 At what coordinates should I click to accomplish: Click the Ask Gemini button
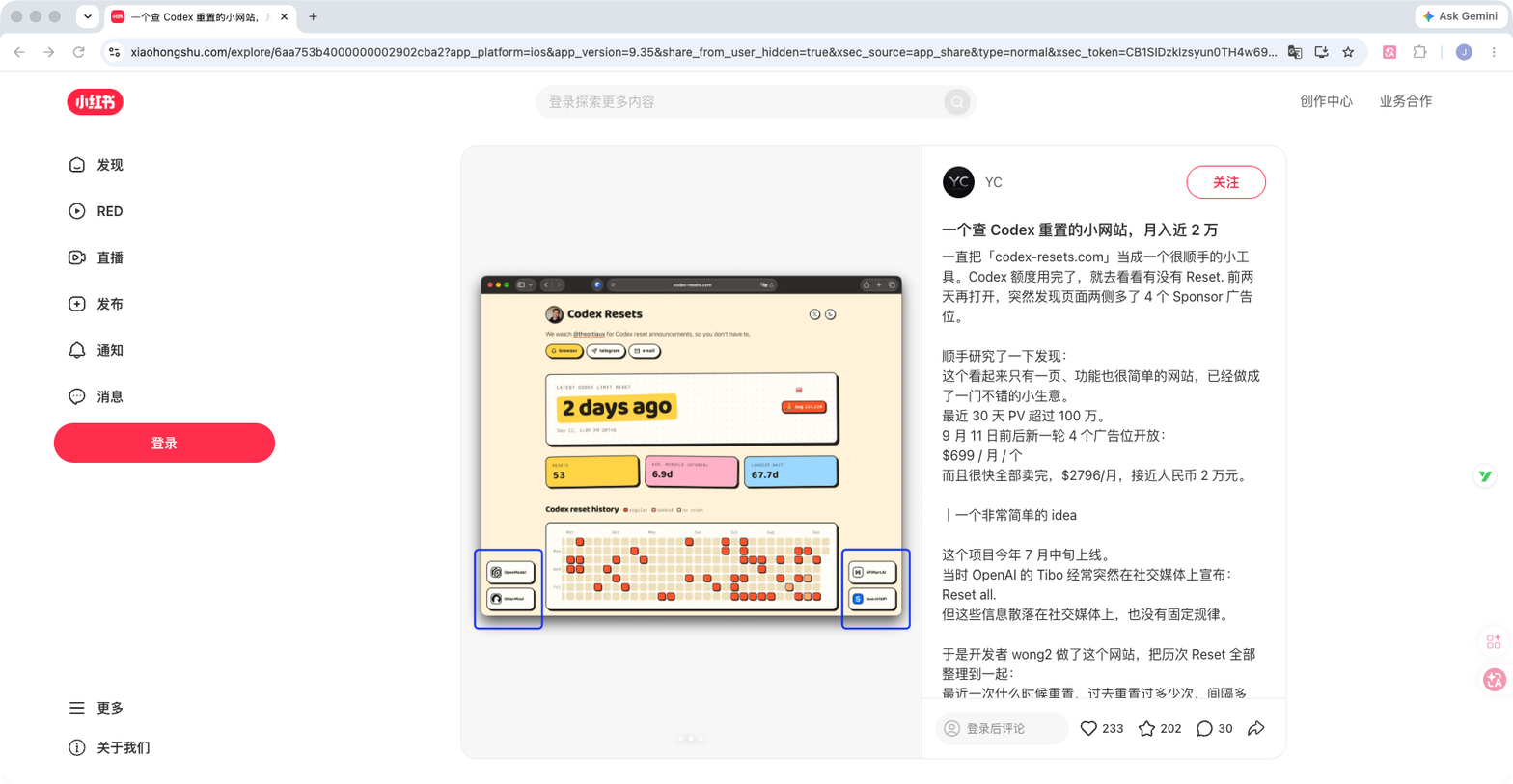coord(1460,16)
